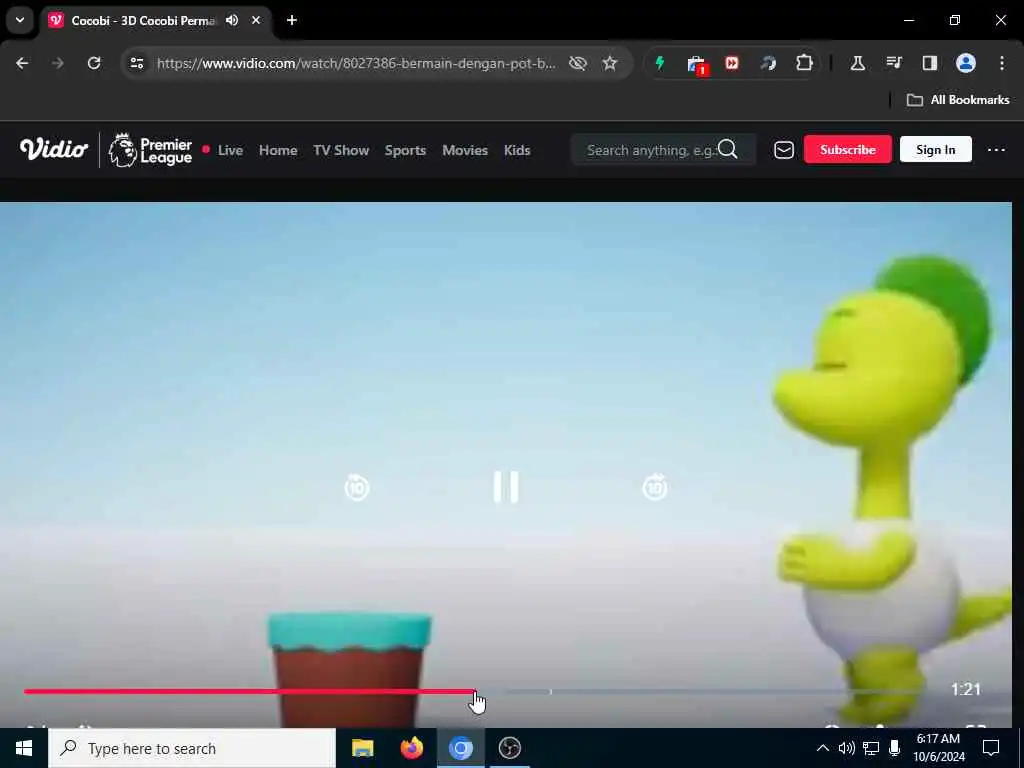This screenshot has height=768, width=1024.
Task: Reload the current page
Action: [x=94, y=63]
